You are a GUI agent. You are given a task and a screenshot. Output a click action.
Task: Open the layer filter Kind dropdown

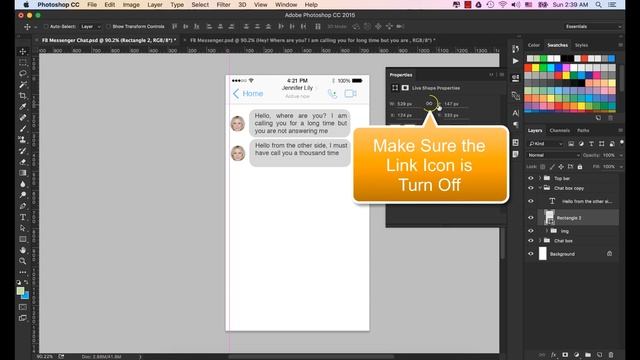[546, 144]
